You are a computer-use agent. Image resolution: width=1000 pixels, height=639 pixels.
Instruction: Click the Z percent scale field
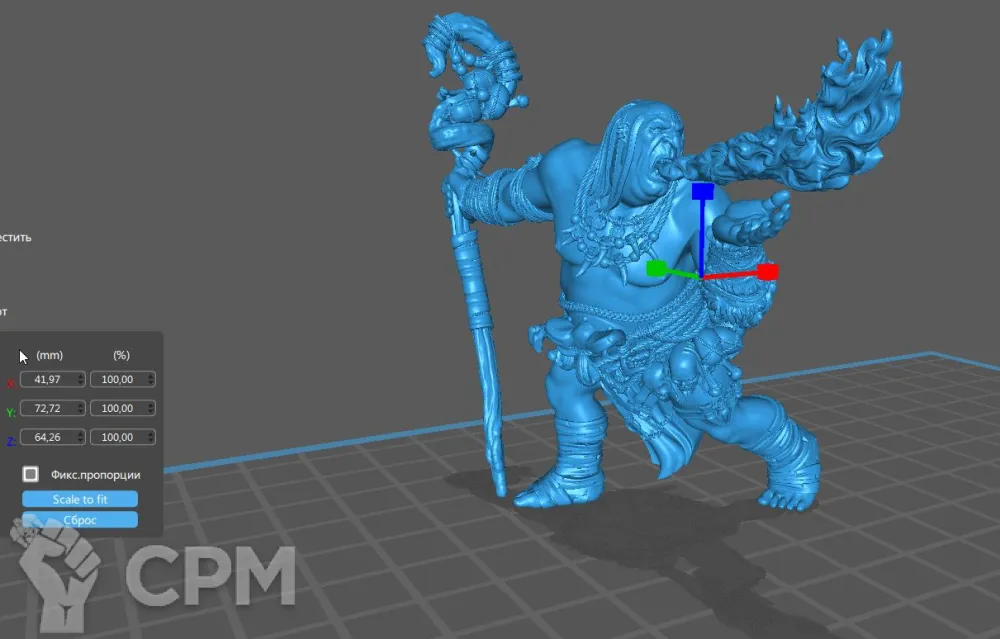[x=117, y=437]
